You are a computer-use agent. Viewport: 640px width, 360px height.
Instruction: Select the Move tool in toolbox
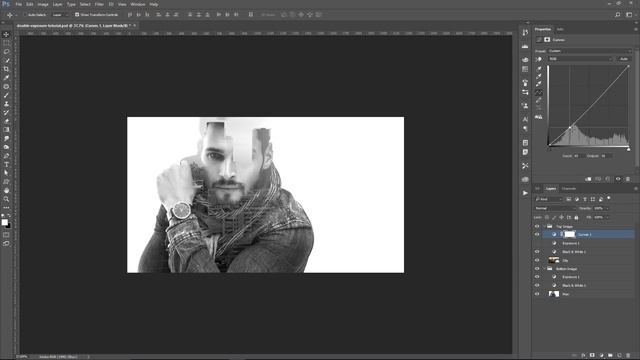[6, 34]
